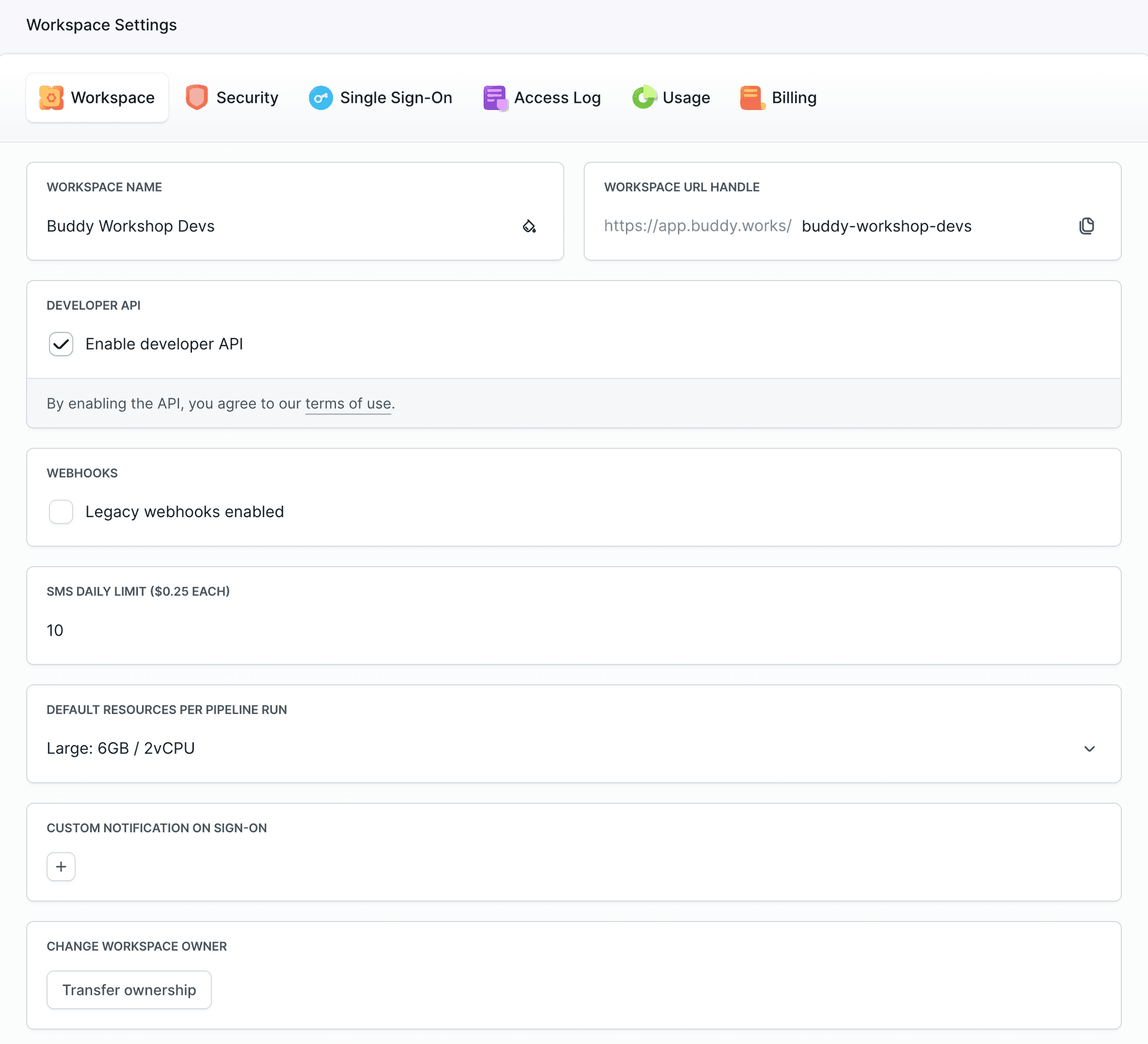Open the Access Log tab
Screen dimensions: 1148x1044
[557, 97]
